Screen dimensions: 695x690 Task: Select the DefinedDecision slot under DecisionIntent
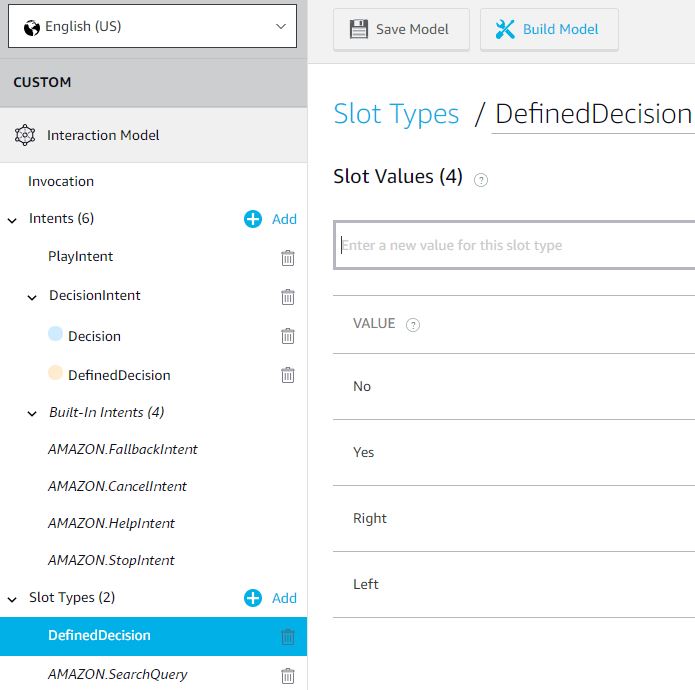coord(119,375)
